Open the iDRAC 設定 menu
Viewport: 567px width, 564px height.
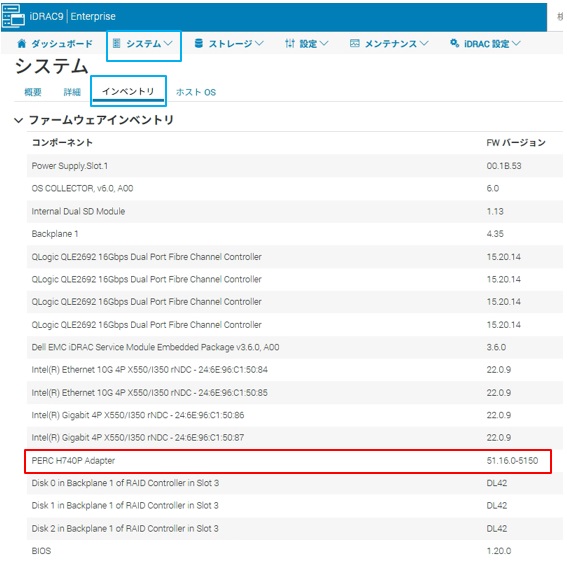485,44
